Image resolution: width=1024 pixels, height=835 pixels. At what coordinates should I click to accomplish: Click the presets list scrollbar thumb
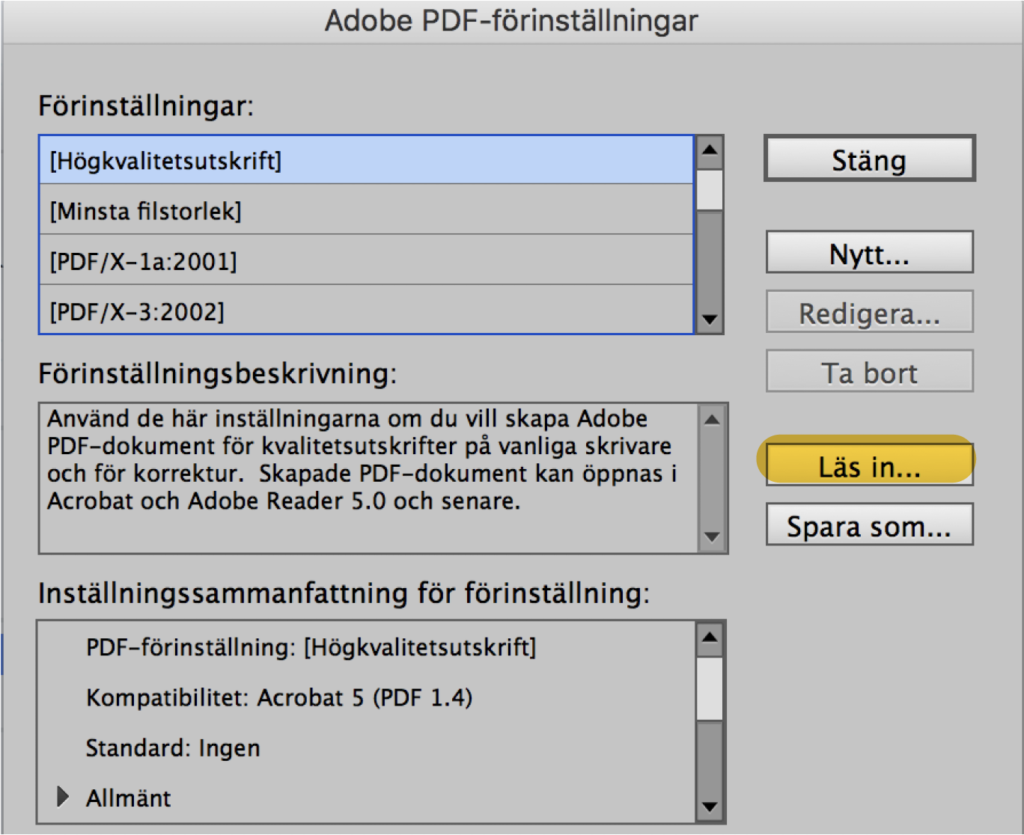[710, 190]
